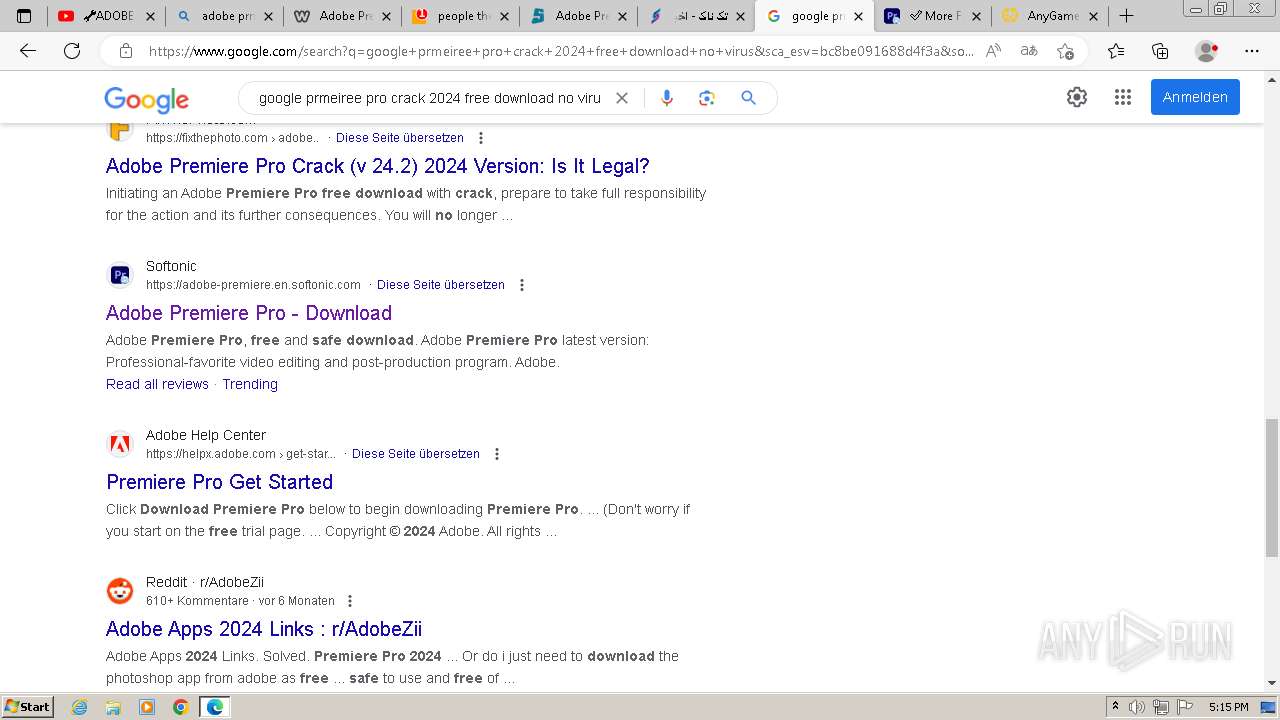This screenshot has height=720, width=1280.
Task: Close the current Google search tab
Action: 858,16
